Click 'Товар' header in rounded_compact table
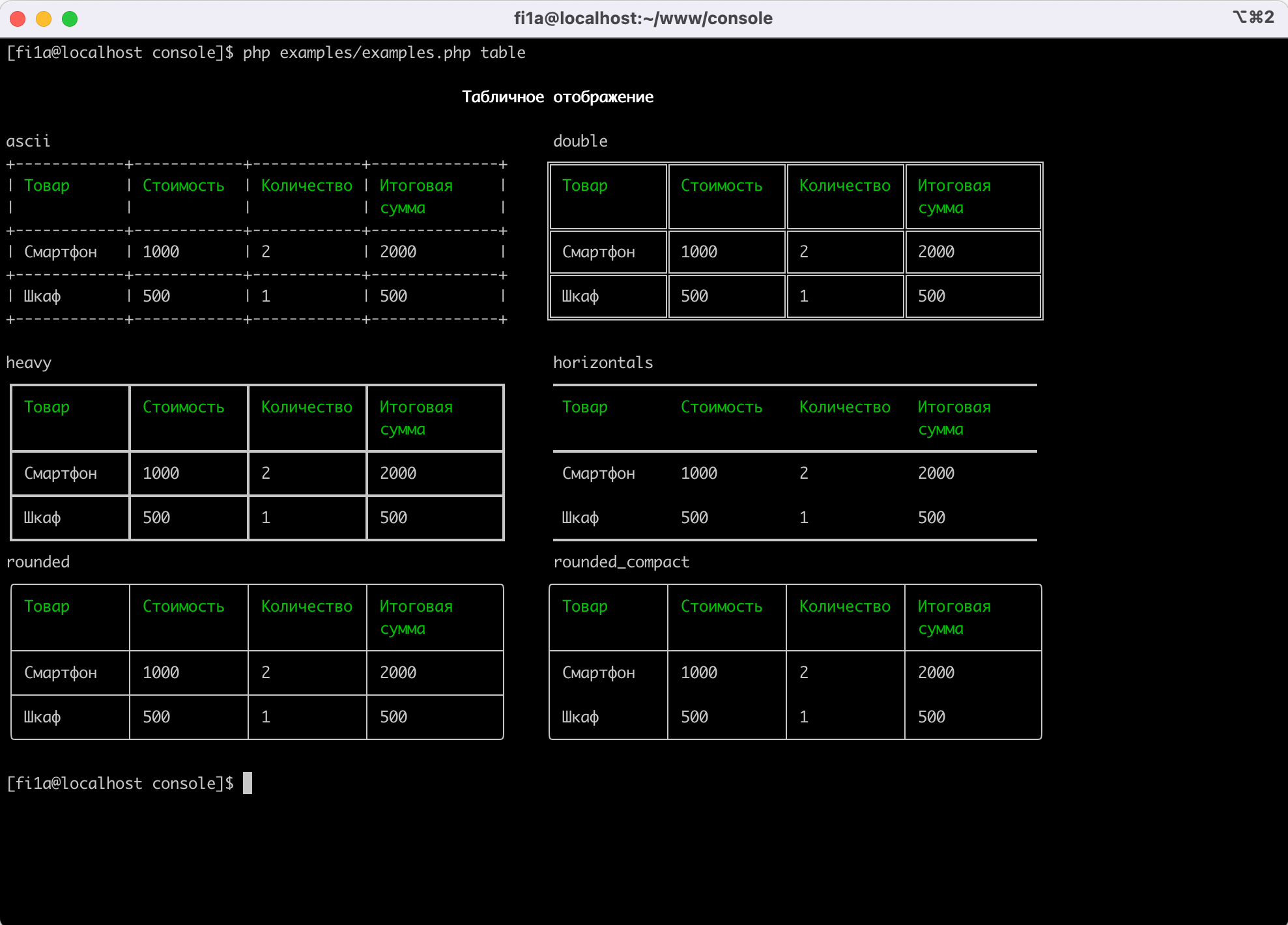 coord(585,606)
